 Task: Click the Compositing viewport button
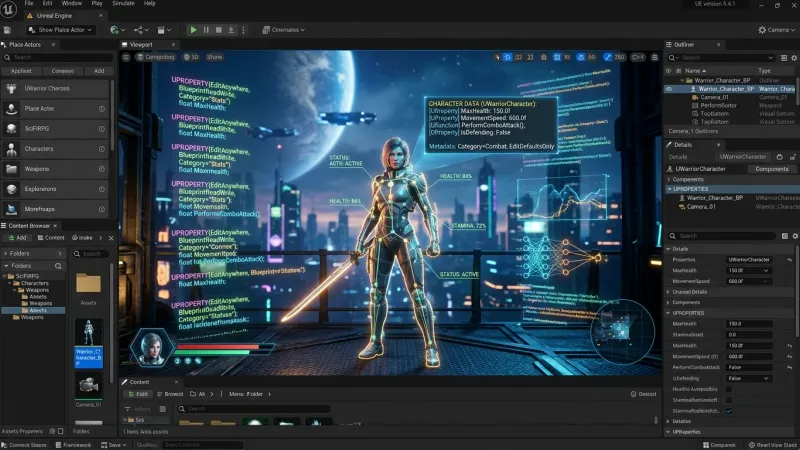click(x=156, y=57)
